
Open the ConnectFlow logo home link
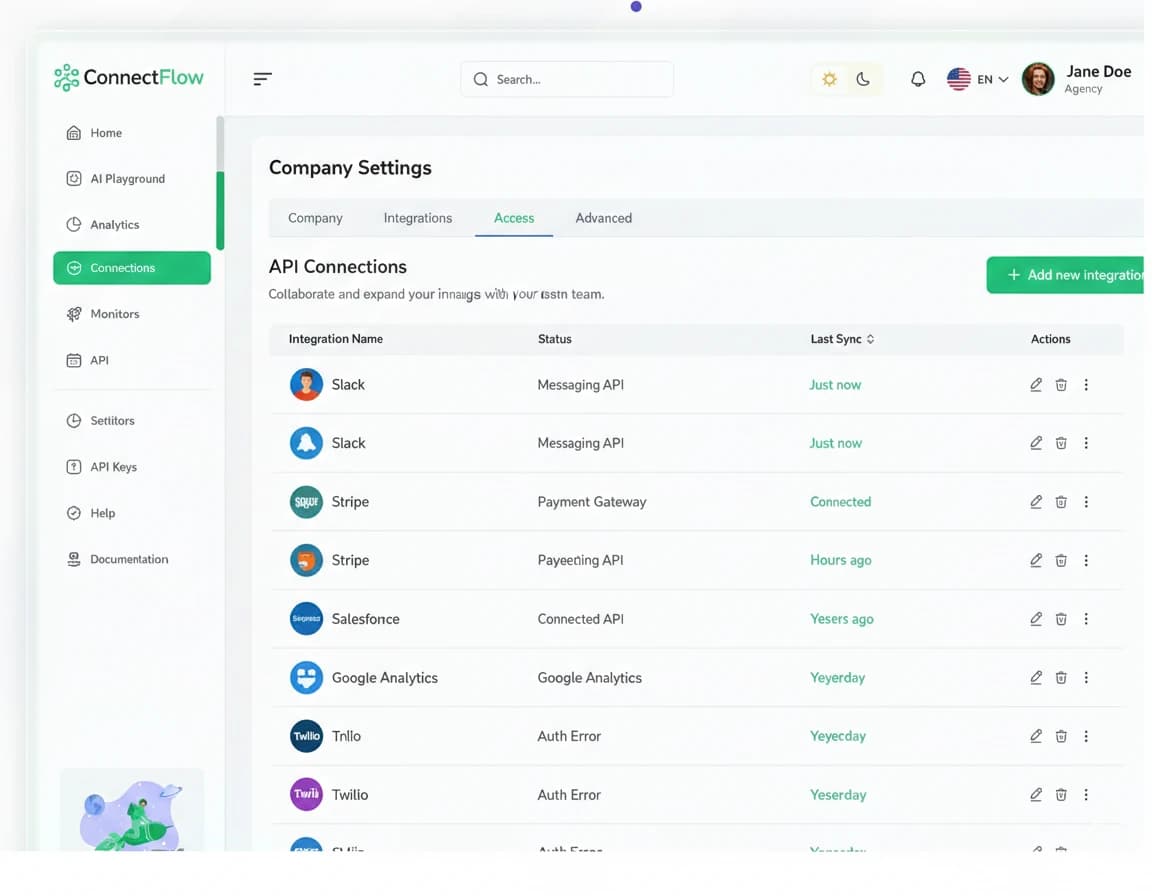pos(129,77)
